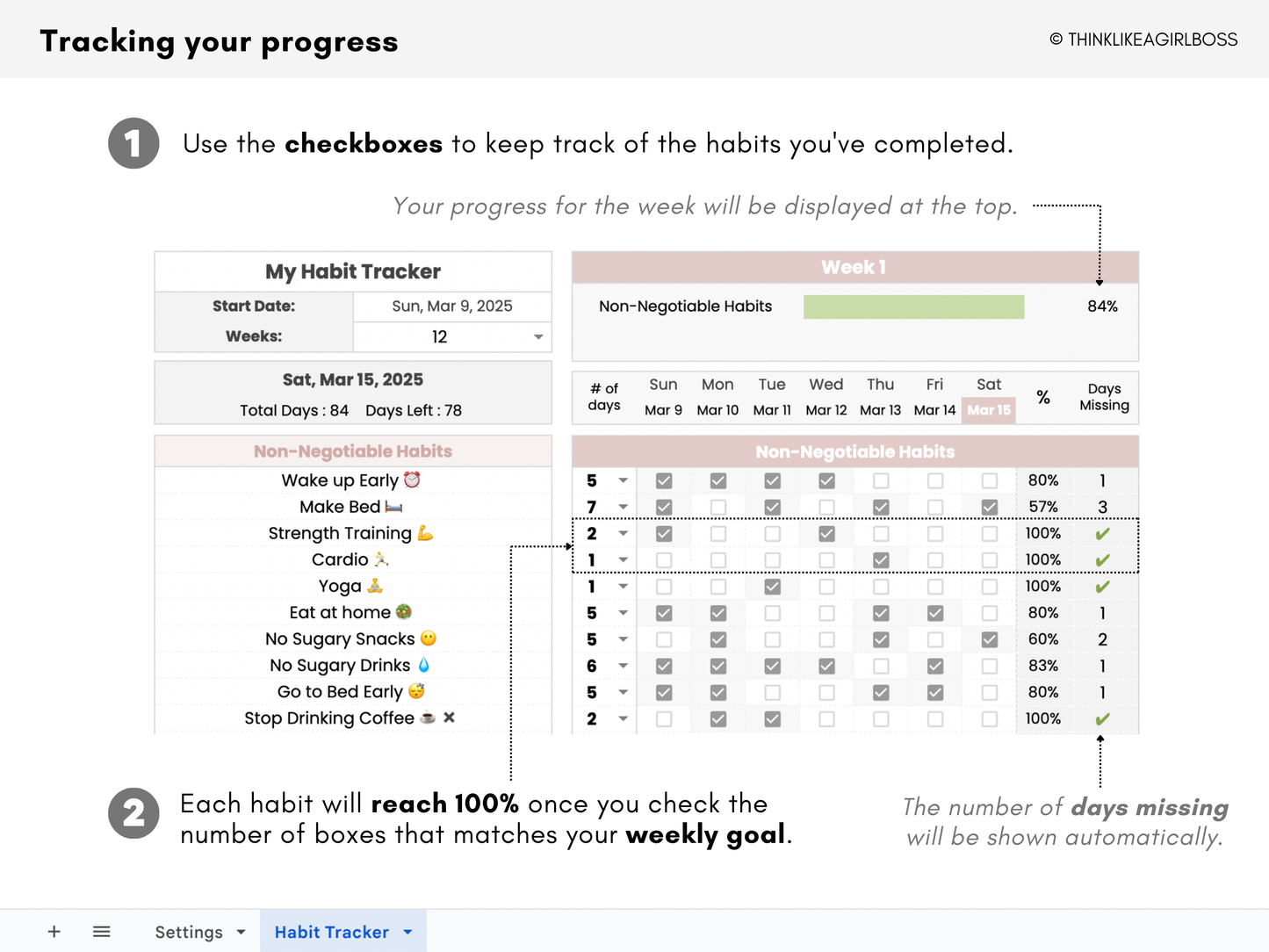Check the Saturday Mar 15 box for Make Bed
Screen dimensions: 1269x952
[x=989, y=507]
